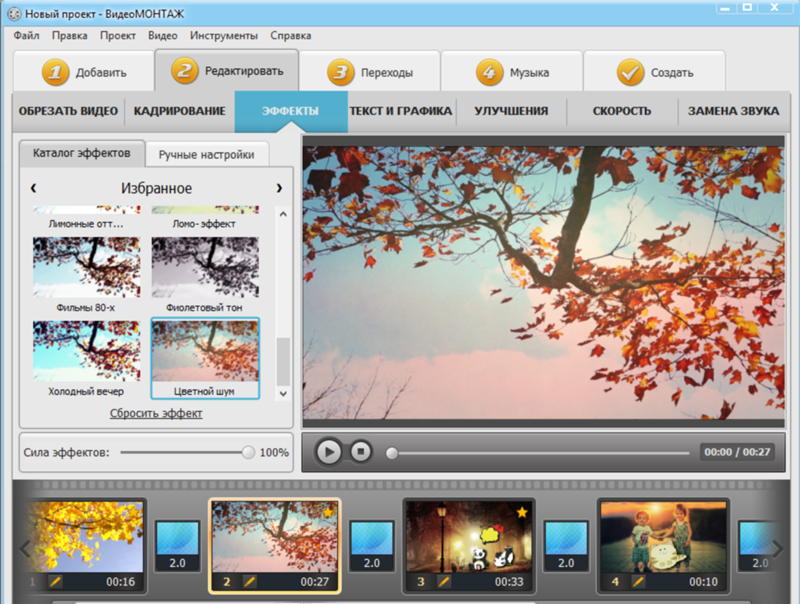Click the pencil edit icon on clip 2
The image size is (800, 604).
pyautogui.click(x=249, y=582)
